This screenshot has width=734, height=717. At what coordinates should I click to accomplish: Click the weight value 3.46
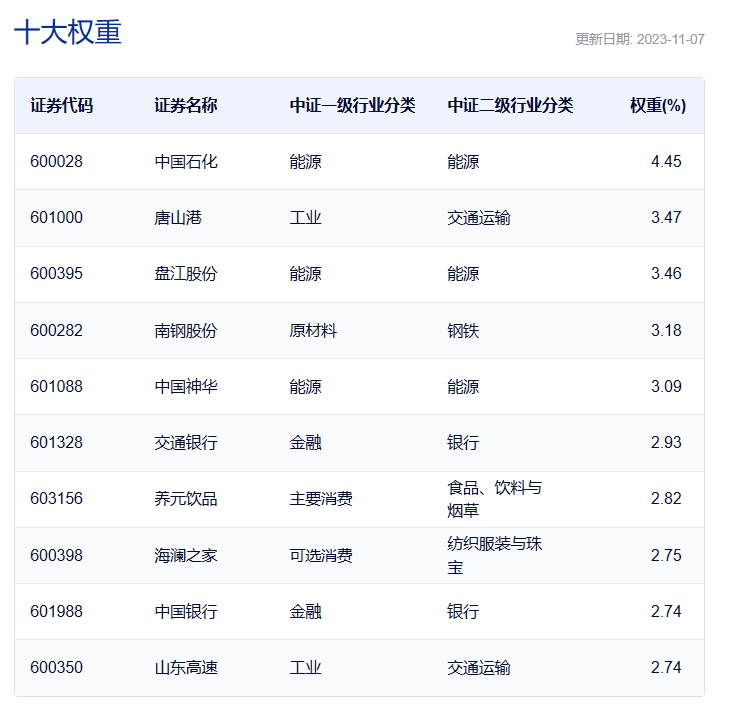666,274
